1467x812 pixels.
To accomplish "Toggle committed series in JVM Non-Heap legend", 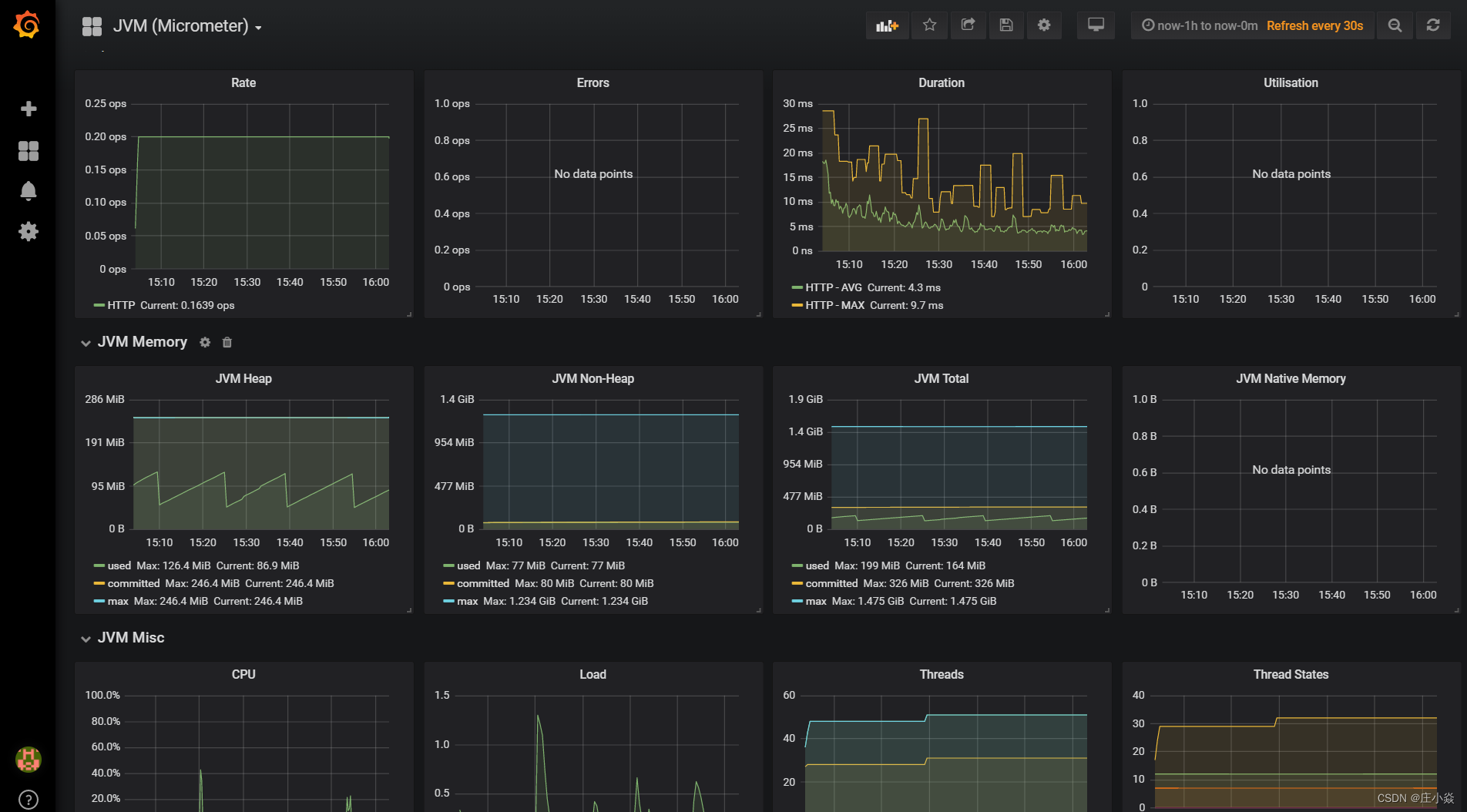I will click(483, 583).
